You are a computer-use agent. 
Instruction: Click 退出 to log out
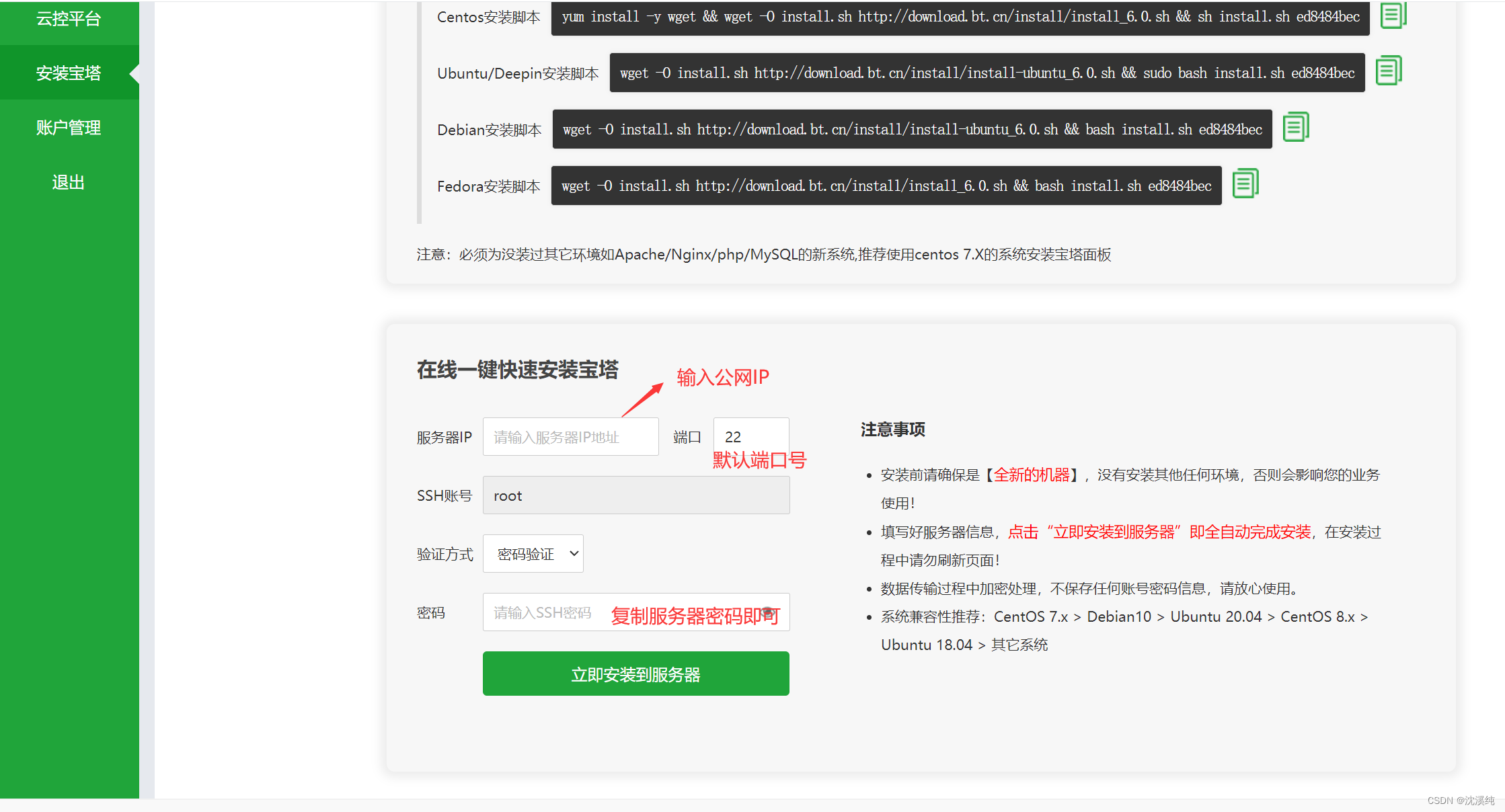pos(69,182)
